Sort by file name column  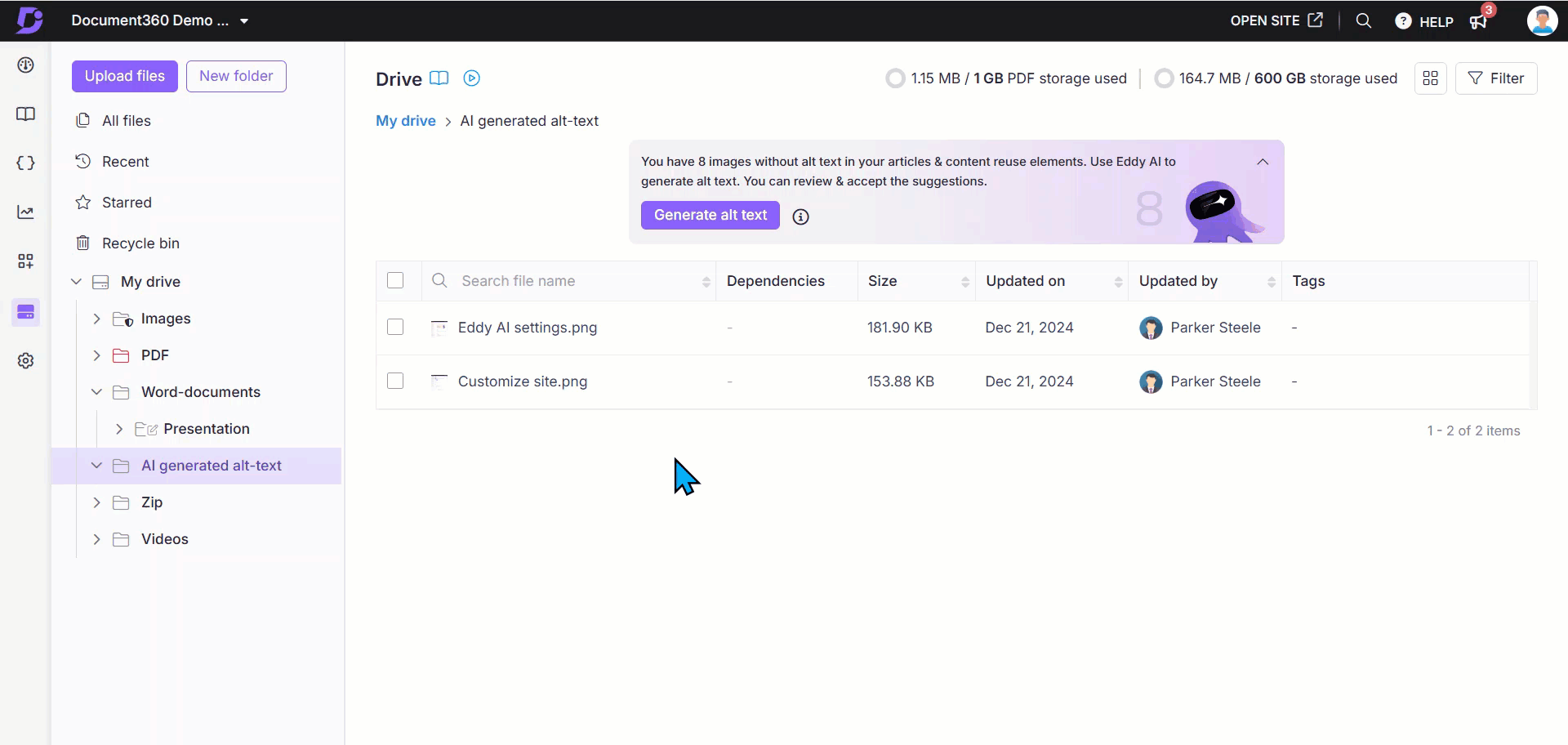click(x=706, y=281)
